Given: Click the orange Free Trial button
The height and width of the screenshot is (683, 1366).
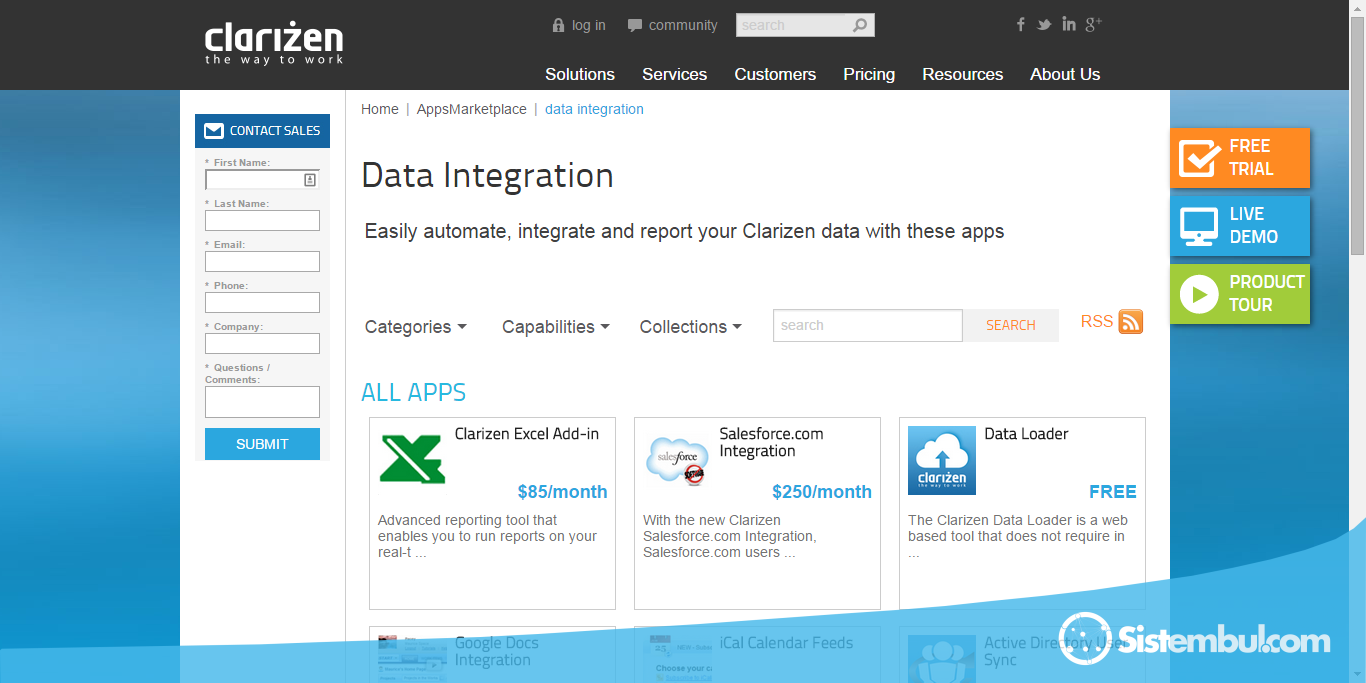Looking at the screenshot, I should coord(1239,158).
